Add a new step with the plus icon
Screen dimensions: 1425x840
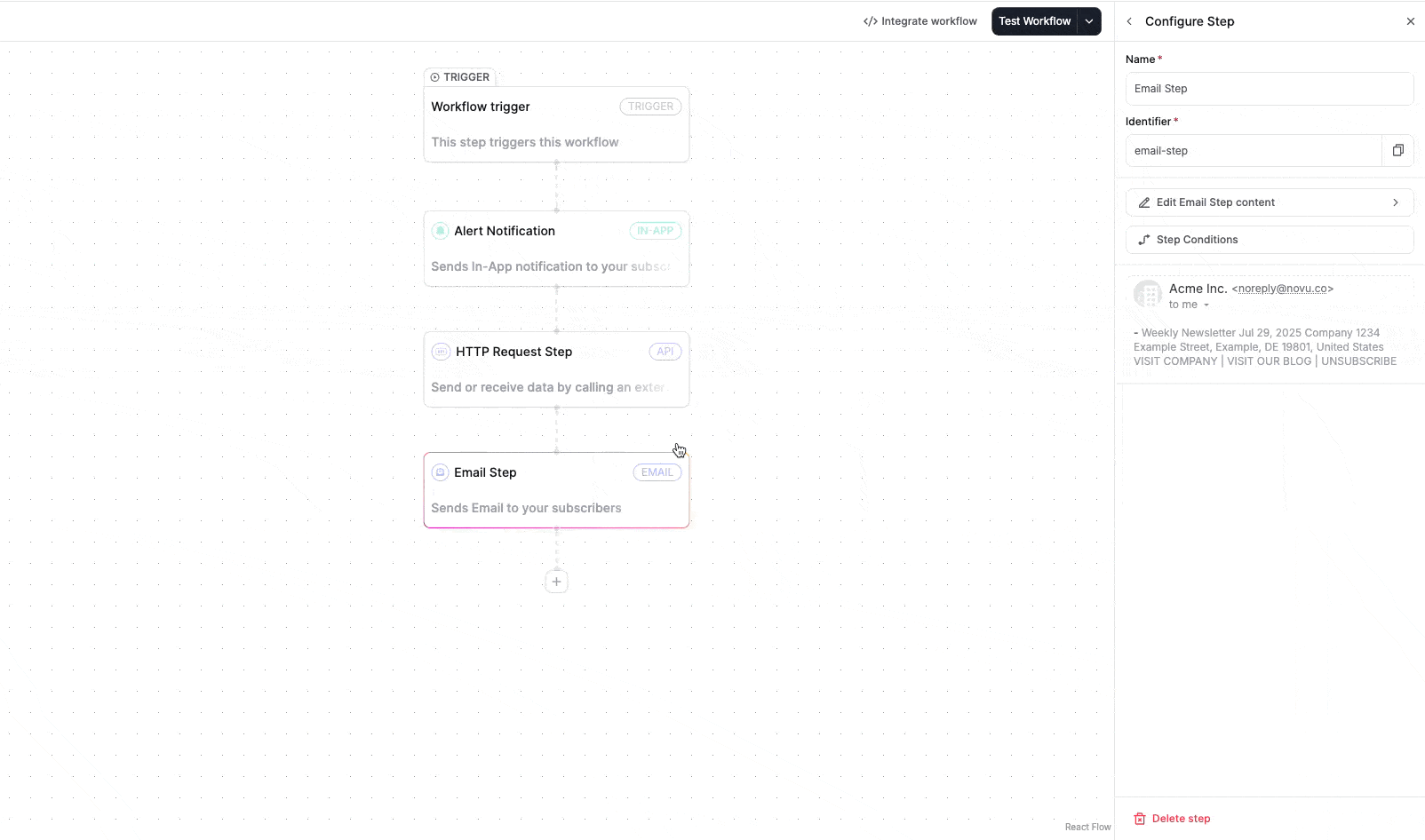tap(556, 581)
